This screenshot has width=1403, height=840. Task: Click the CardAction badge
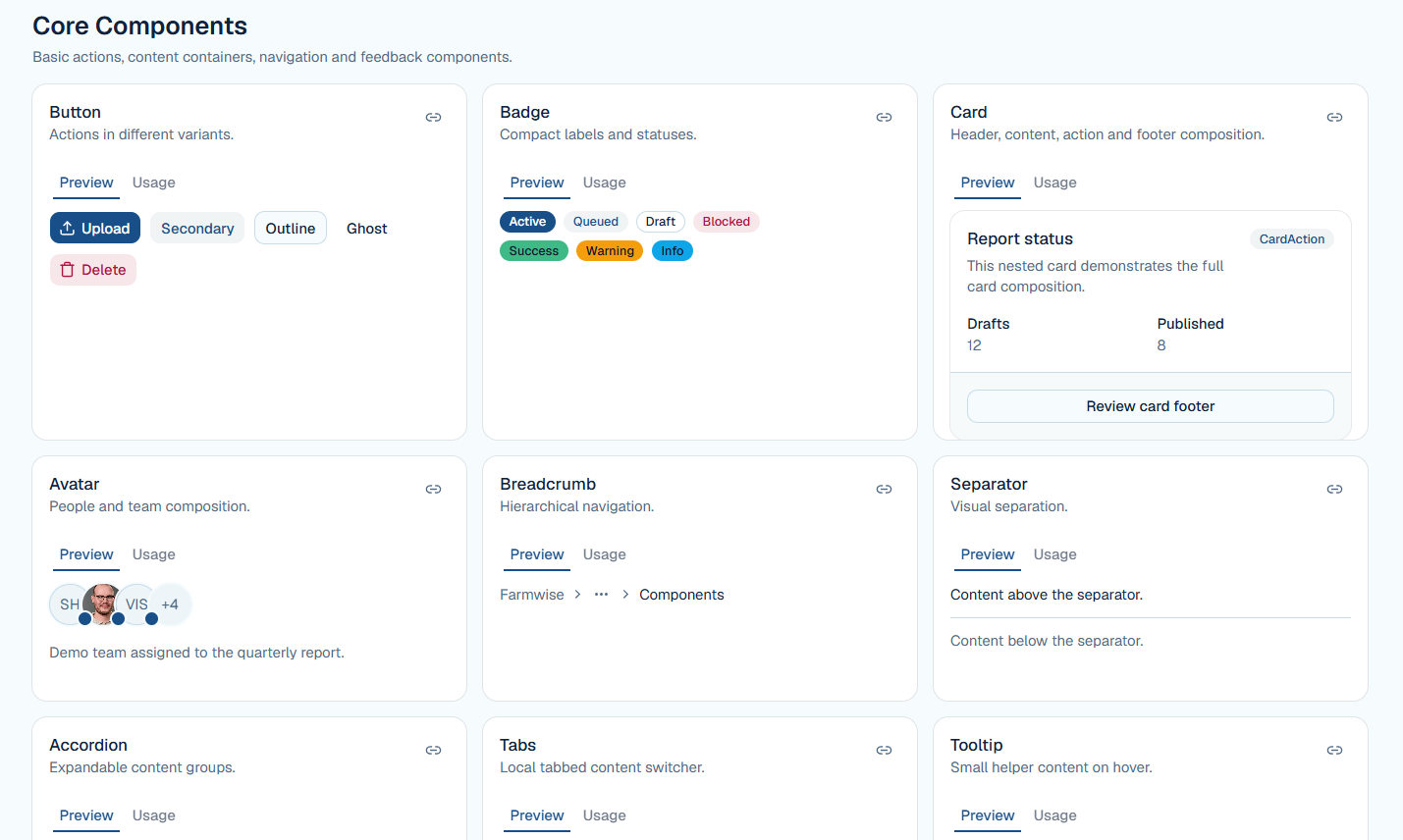coord(1292,239)
